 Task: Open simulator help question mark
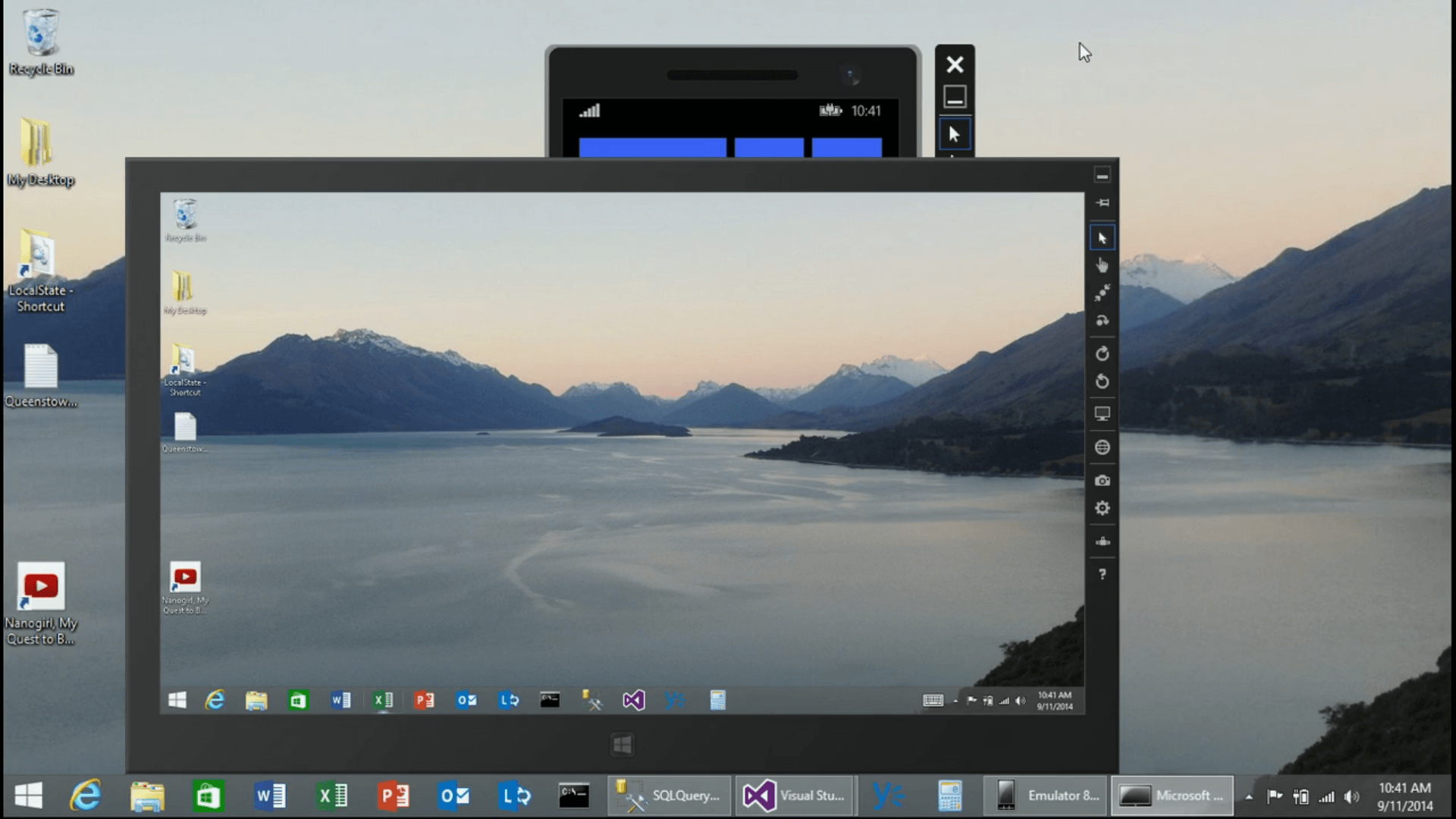(1102, 574)
